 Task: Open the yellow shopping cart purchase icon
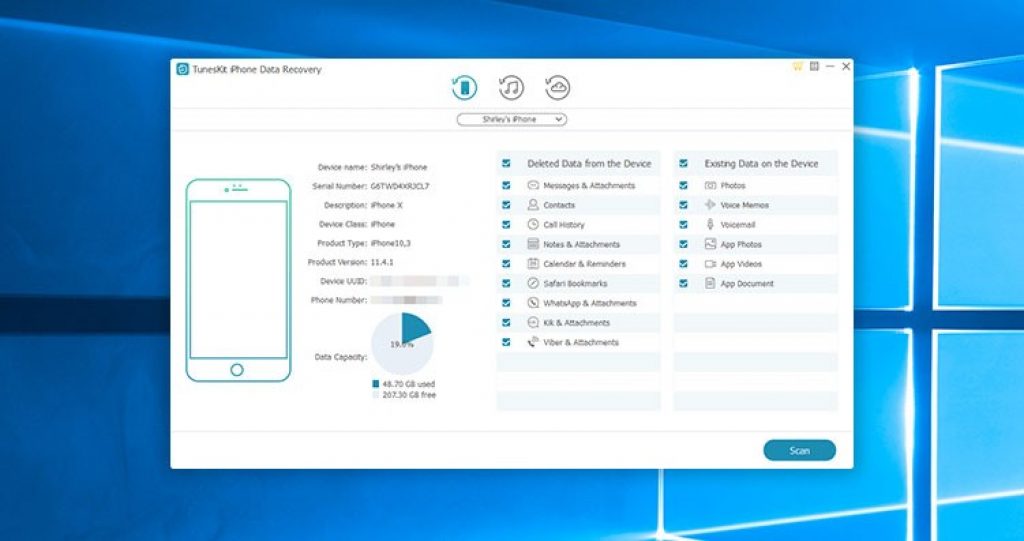coord(797,67)
